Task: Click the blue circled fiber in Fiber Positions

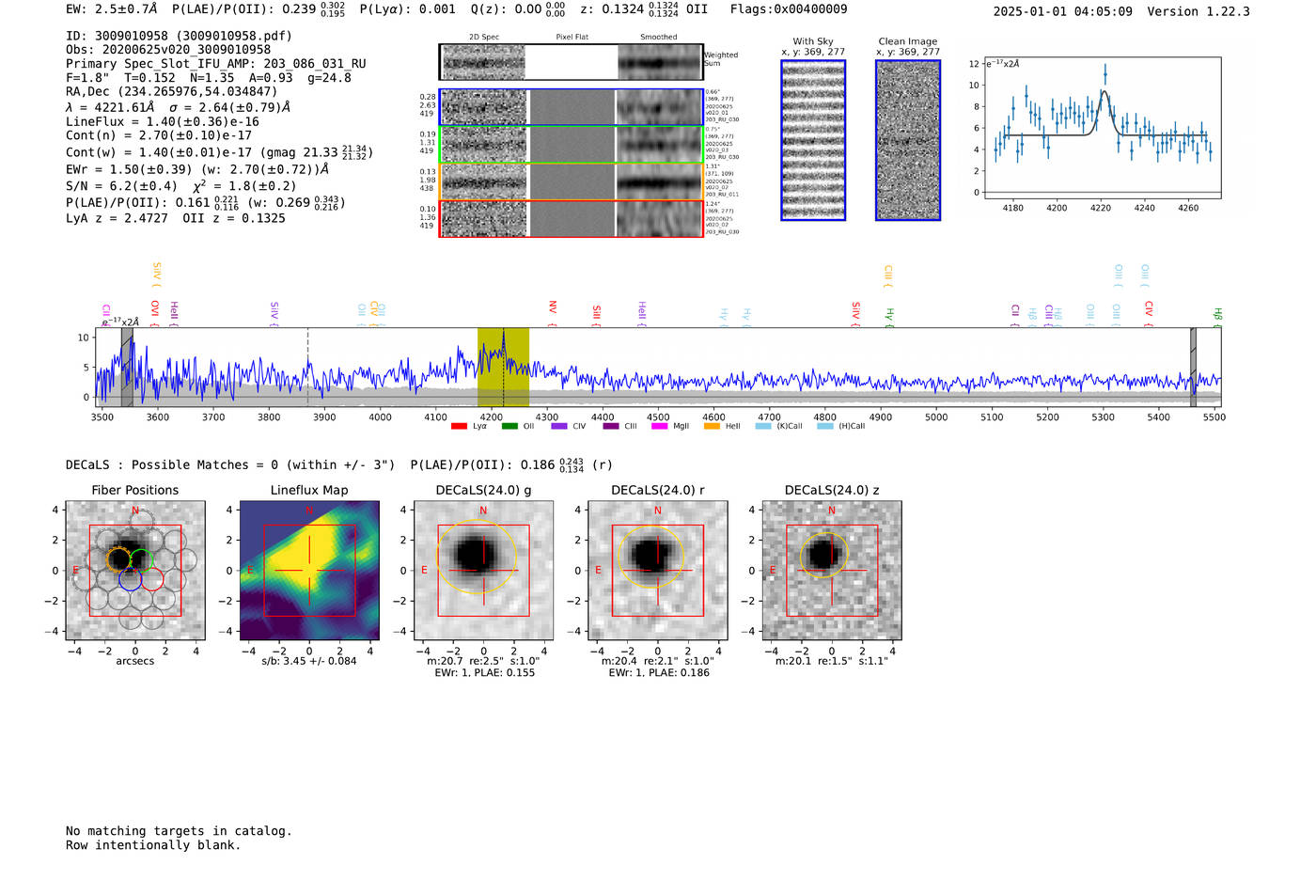Action: (x=130, y=579)
